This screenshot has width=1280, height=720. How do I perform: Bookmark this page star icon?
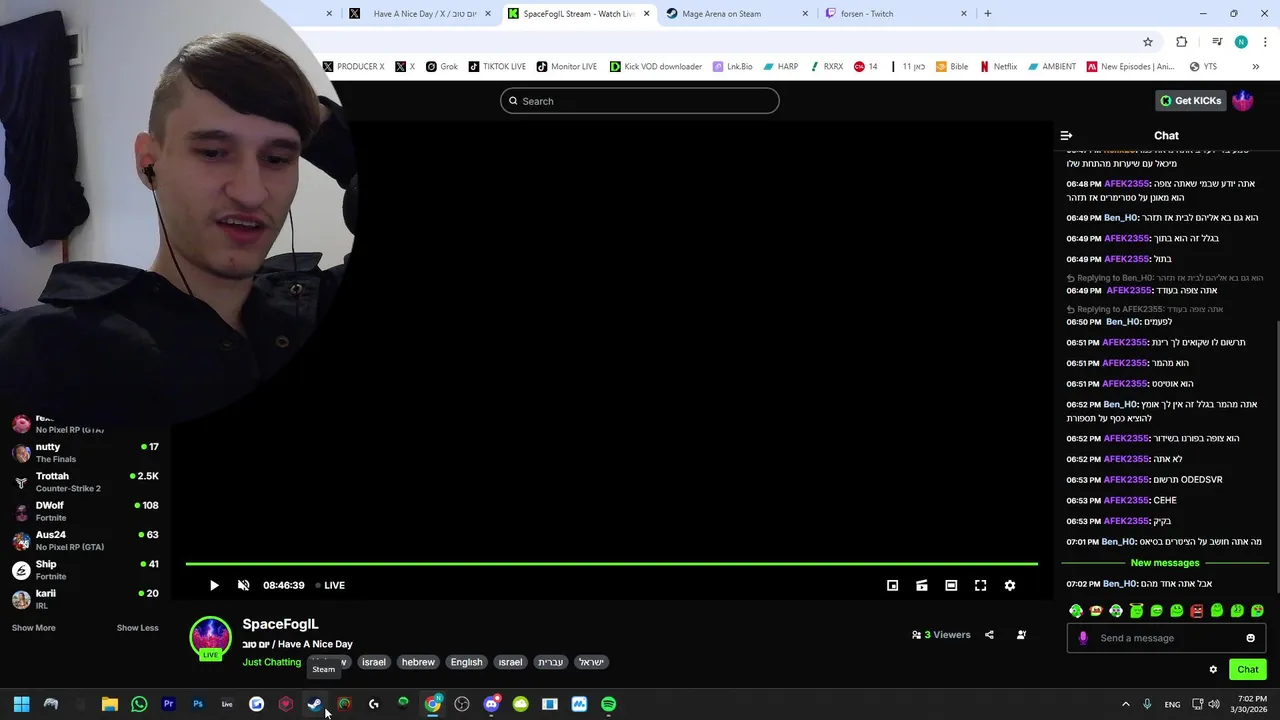(1148, 42)
